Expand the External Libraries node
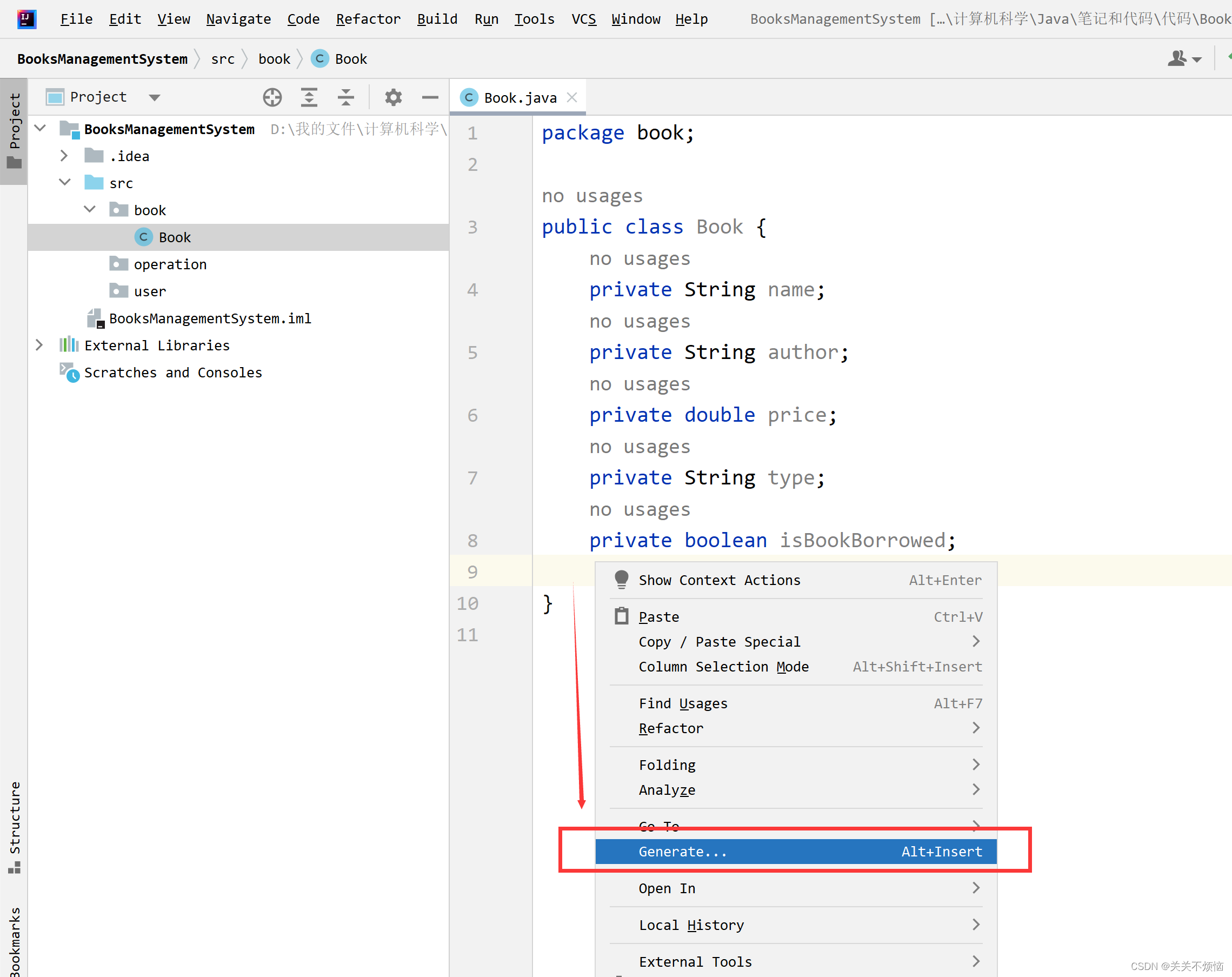Screen dimensions: 1232x977 [x=39, y=345]
